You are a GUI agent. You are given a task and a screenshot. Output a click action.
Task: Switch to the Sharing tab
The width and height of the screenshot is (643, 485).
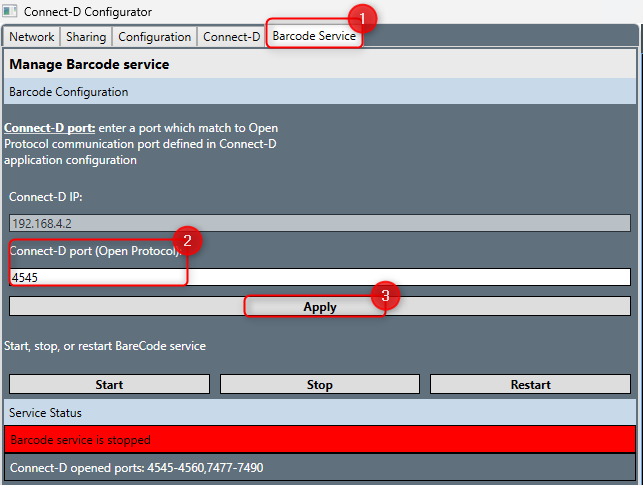[x=86, y=37]
